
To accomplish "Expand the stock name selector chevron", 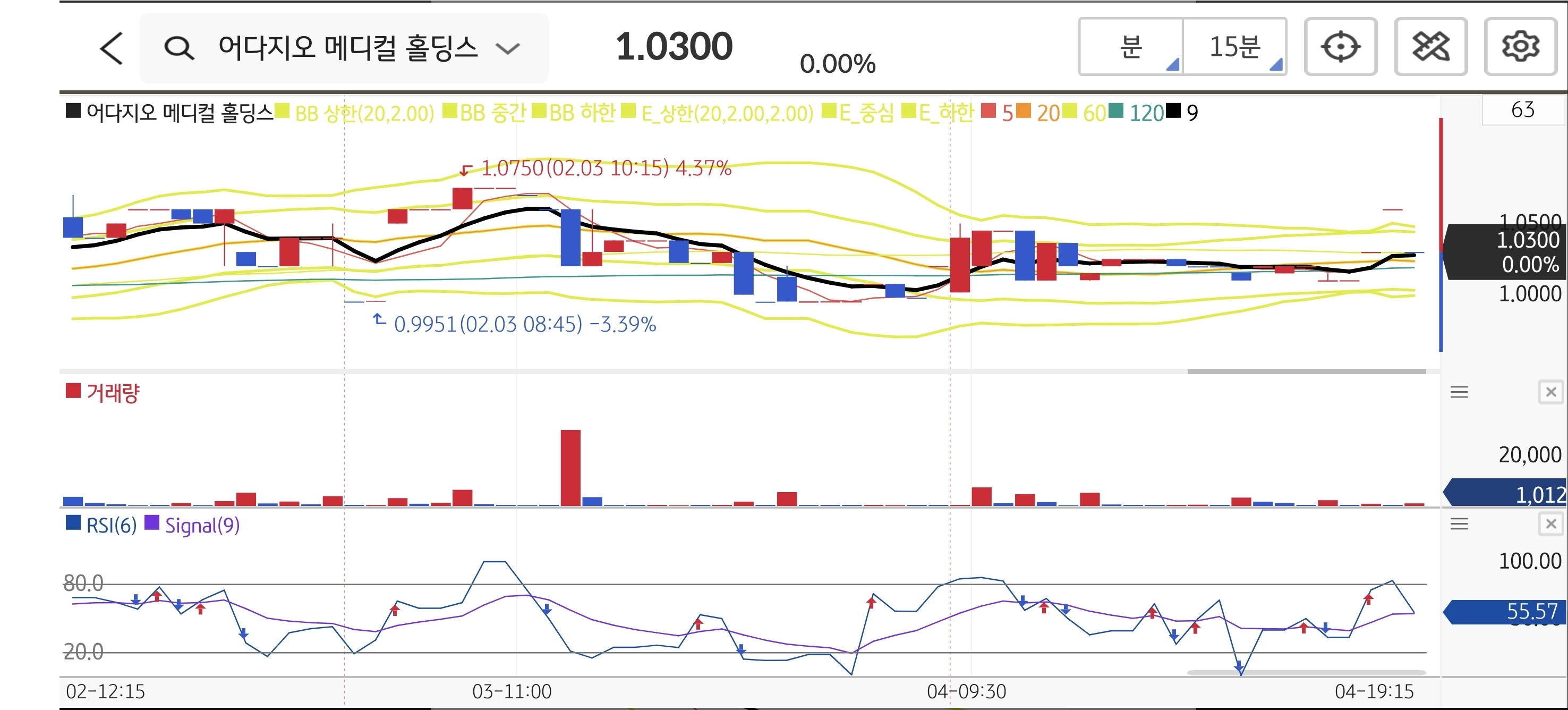I will coord(507,48).
